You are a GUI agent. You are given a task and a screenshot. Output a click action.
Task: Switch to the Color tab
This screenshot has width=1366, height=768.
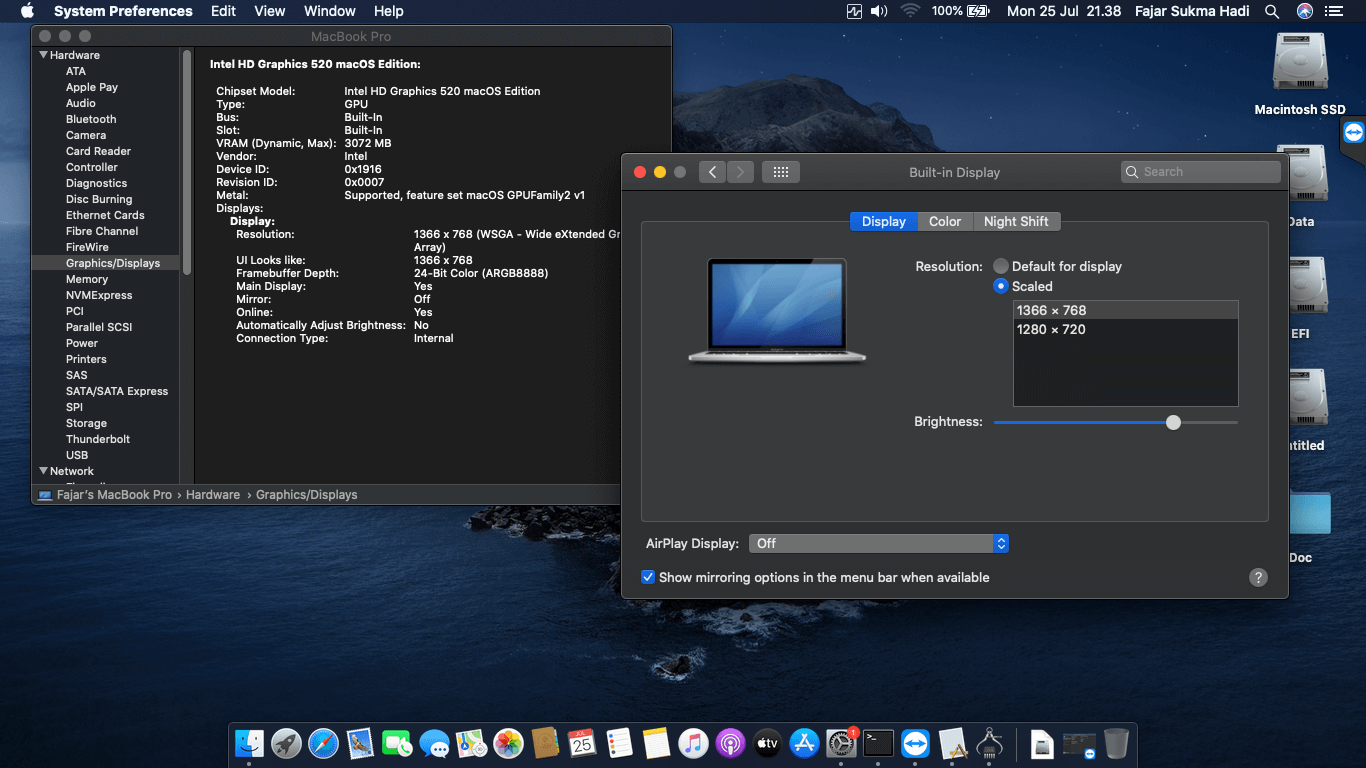click(945, 221)
